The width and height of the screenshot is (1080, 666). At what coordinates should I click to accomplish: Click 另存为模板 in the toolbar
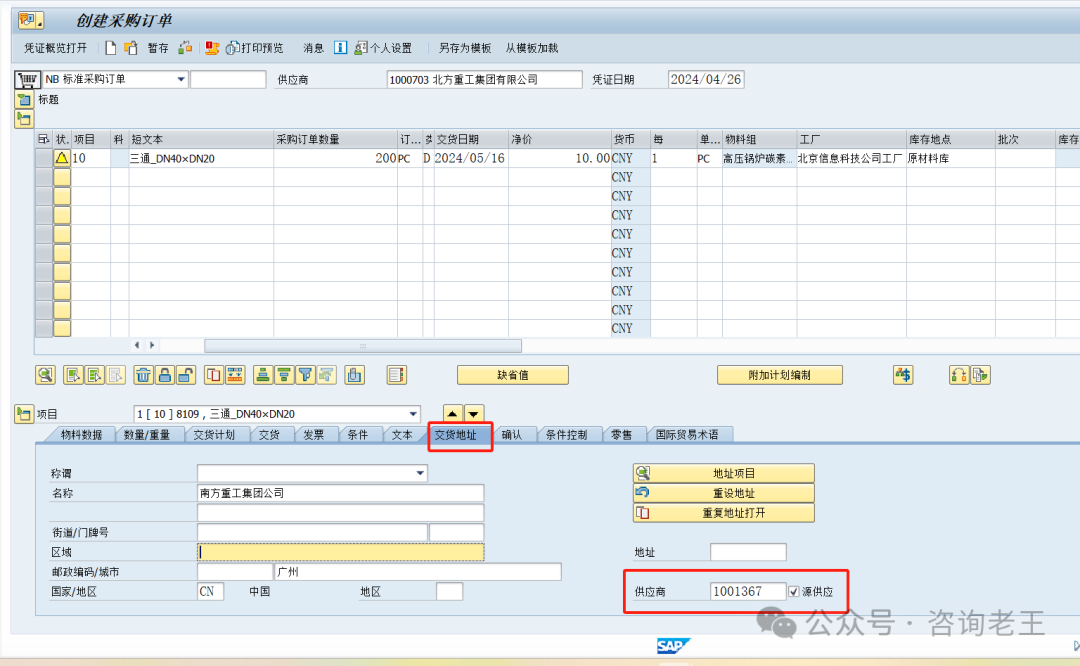tap(465, 48)
